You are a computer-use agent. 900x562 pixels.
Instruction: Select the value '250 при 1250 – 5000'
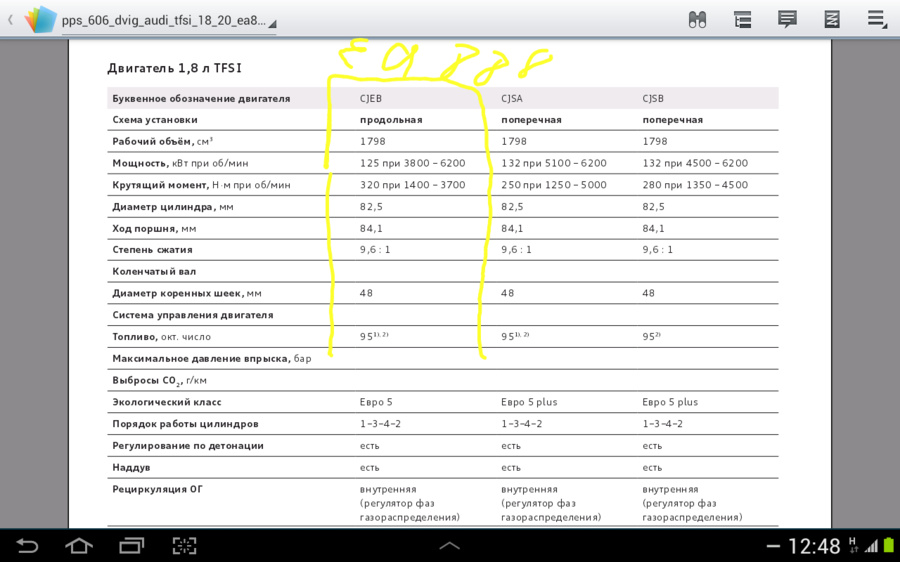tap(554, 185)
